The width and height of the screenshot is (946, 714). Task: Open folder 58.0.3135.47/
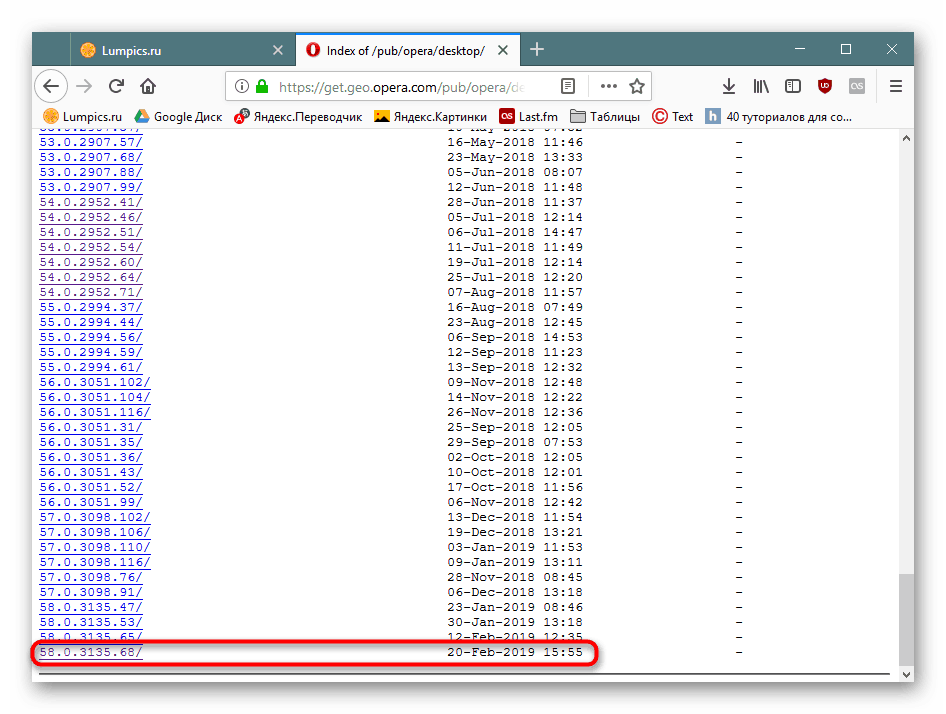90,607
